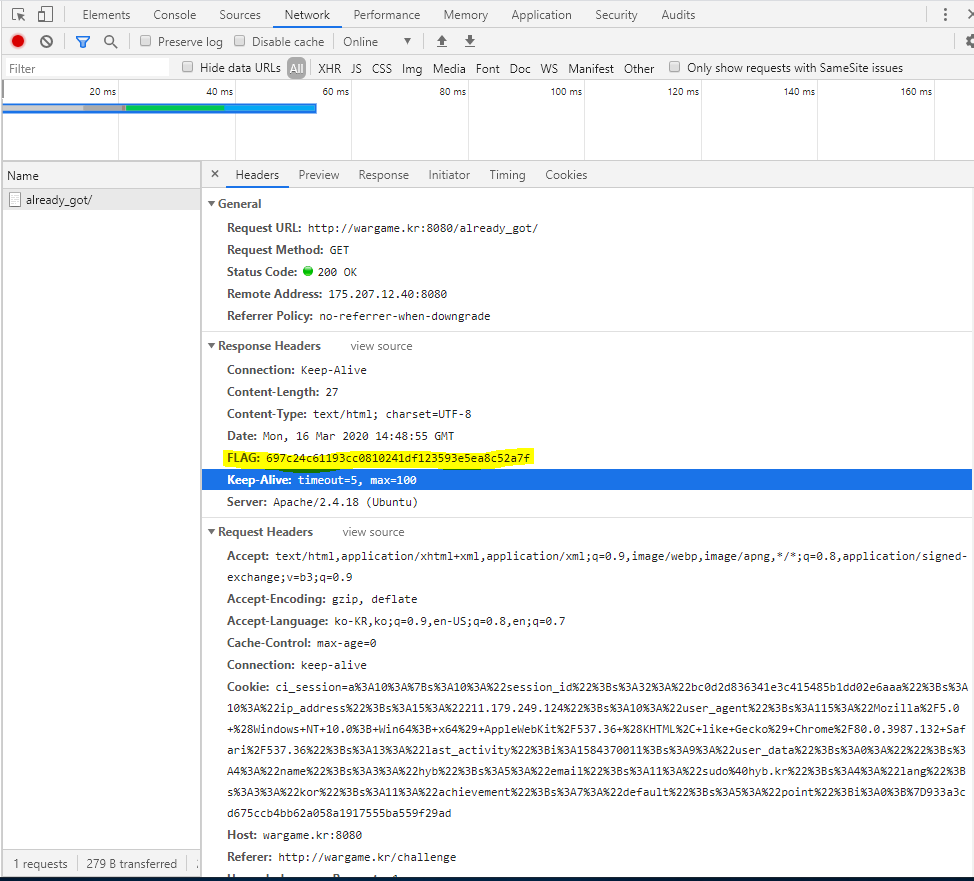The width and height of the screenshot is (974, 881).
Task: Filter requests by JS
Action: coord(356,68)
